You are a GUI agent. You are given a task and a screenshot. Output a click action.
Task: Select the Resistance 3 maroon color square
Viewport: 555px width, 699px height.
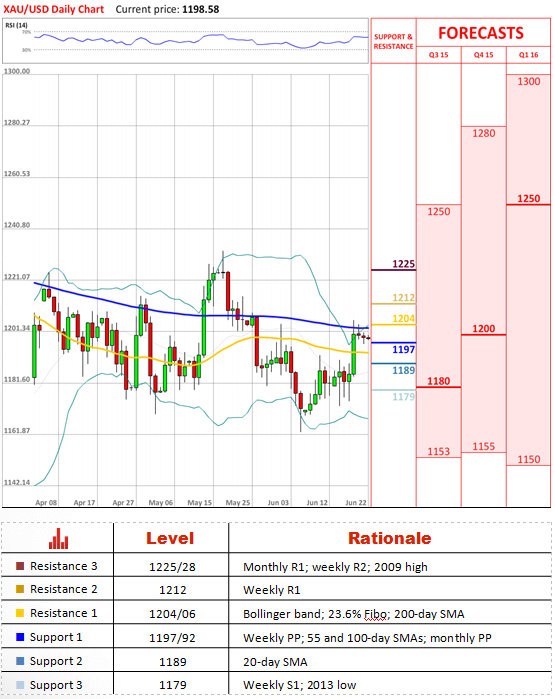coord(20,566)
